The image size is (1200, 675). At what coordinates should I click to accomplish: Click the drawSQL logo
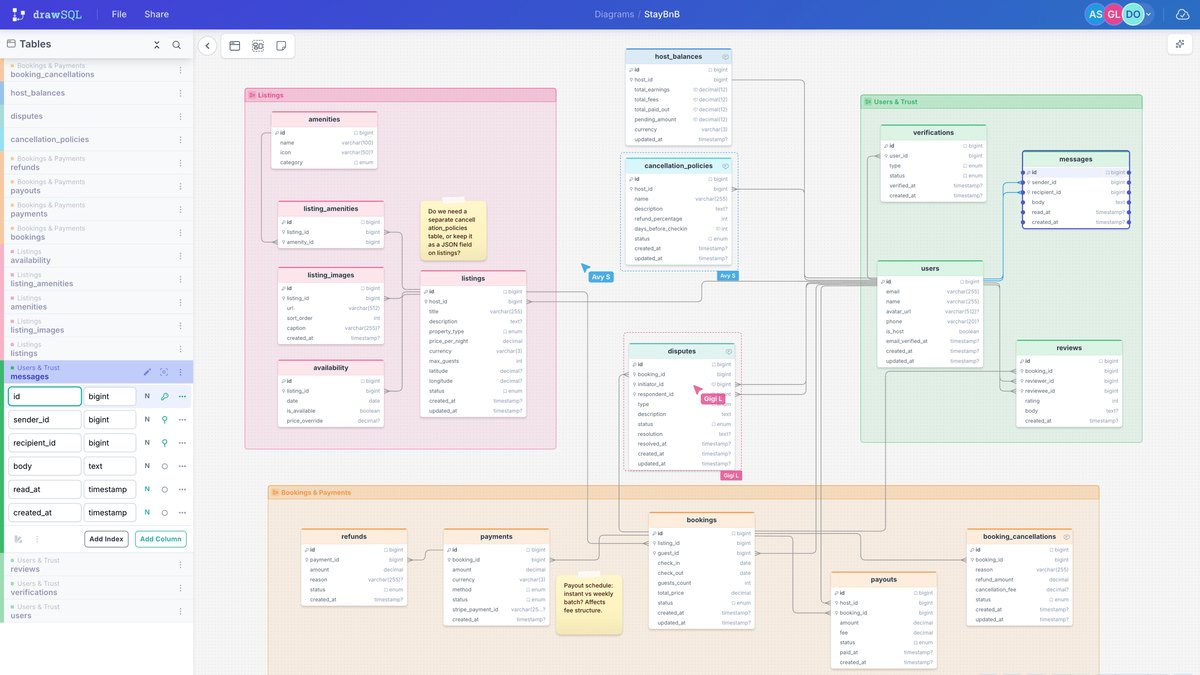point(48,15)
